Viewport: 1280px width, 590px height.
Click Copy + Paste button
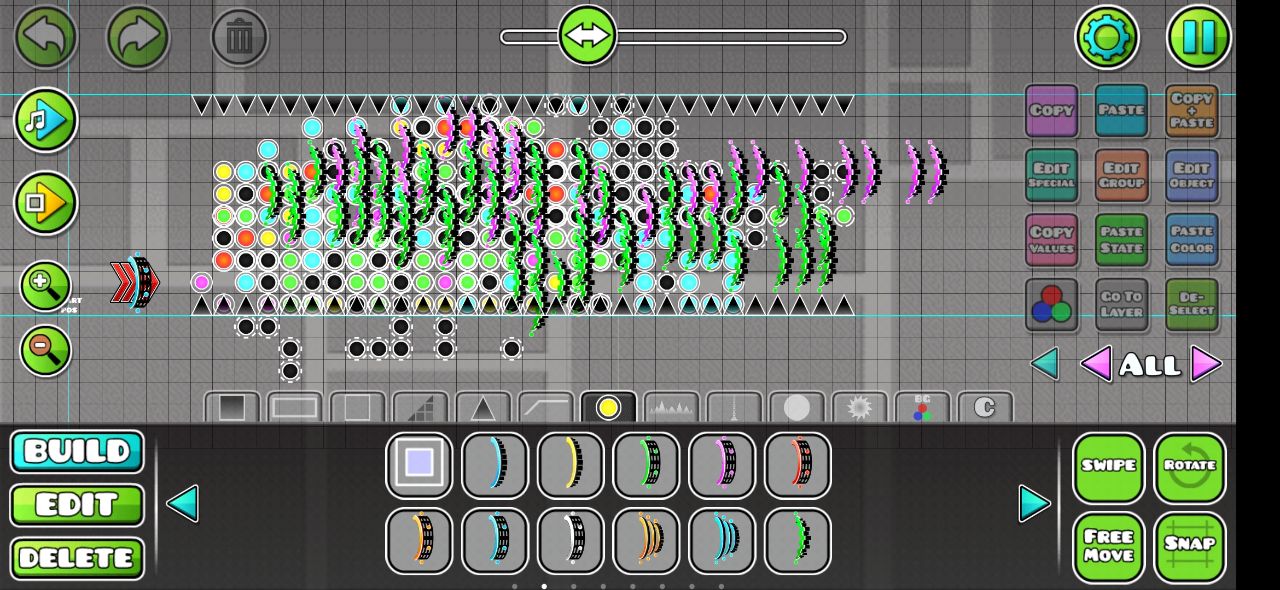click(x=1192, y=110)
